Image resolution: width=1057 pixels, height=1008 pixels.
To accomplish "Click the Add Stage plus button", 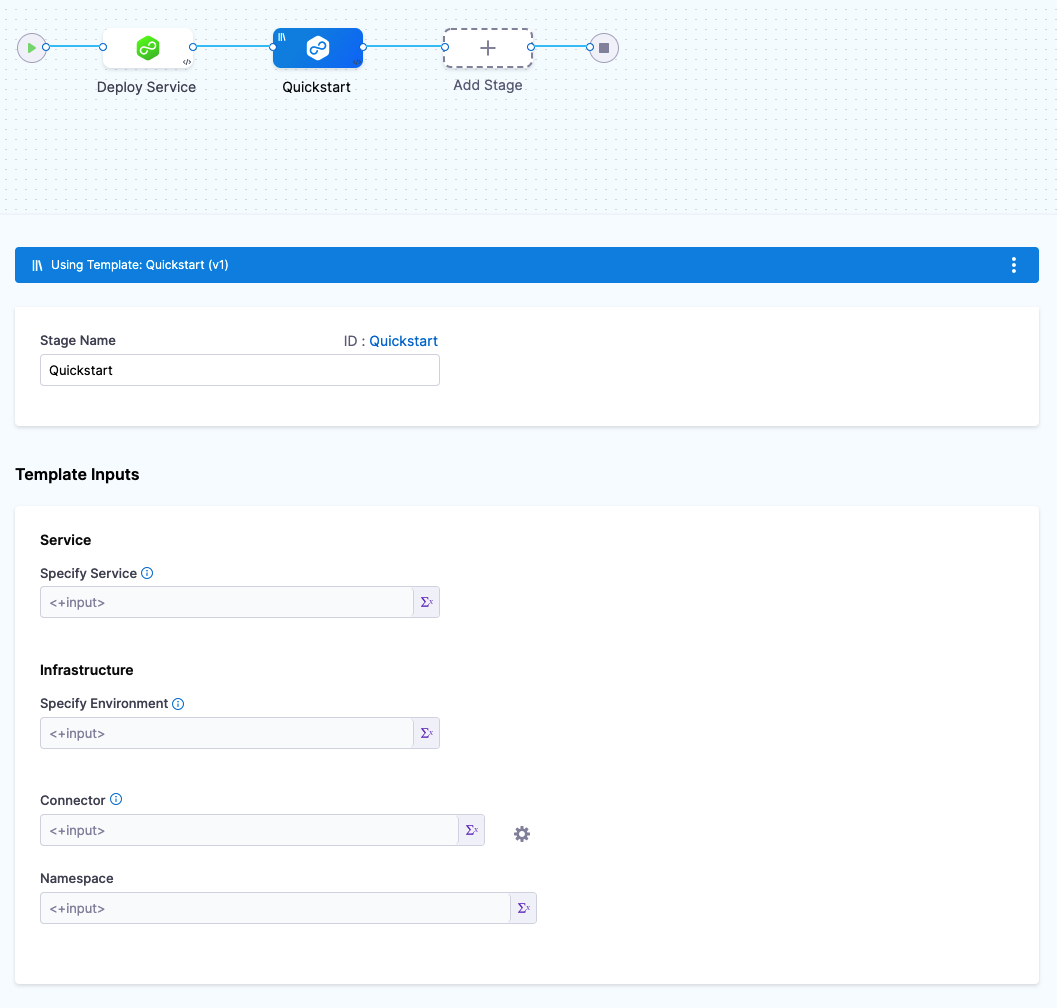I will [x=488, y=48].
